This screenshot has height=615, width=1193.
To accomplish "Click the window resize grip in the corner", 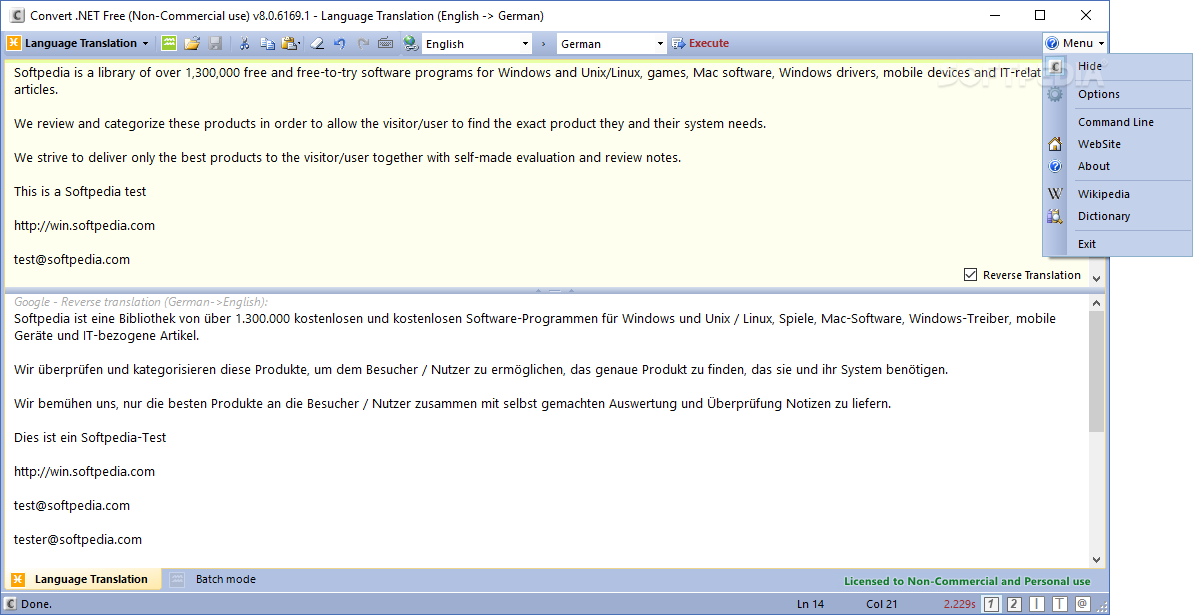I will pyautogui.click(x=1103, y=608).
